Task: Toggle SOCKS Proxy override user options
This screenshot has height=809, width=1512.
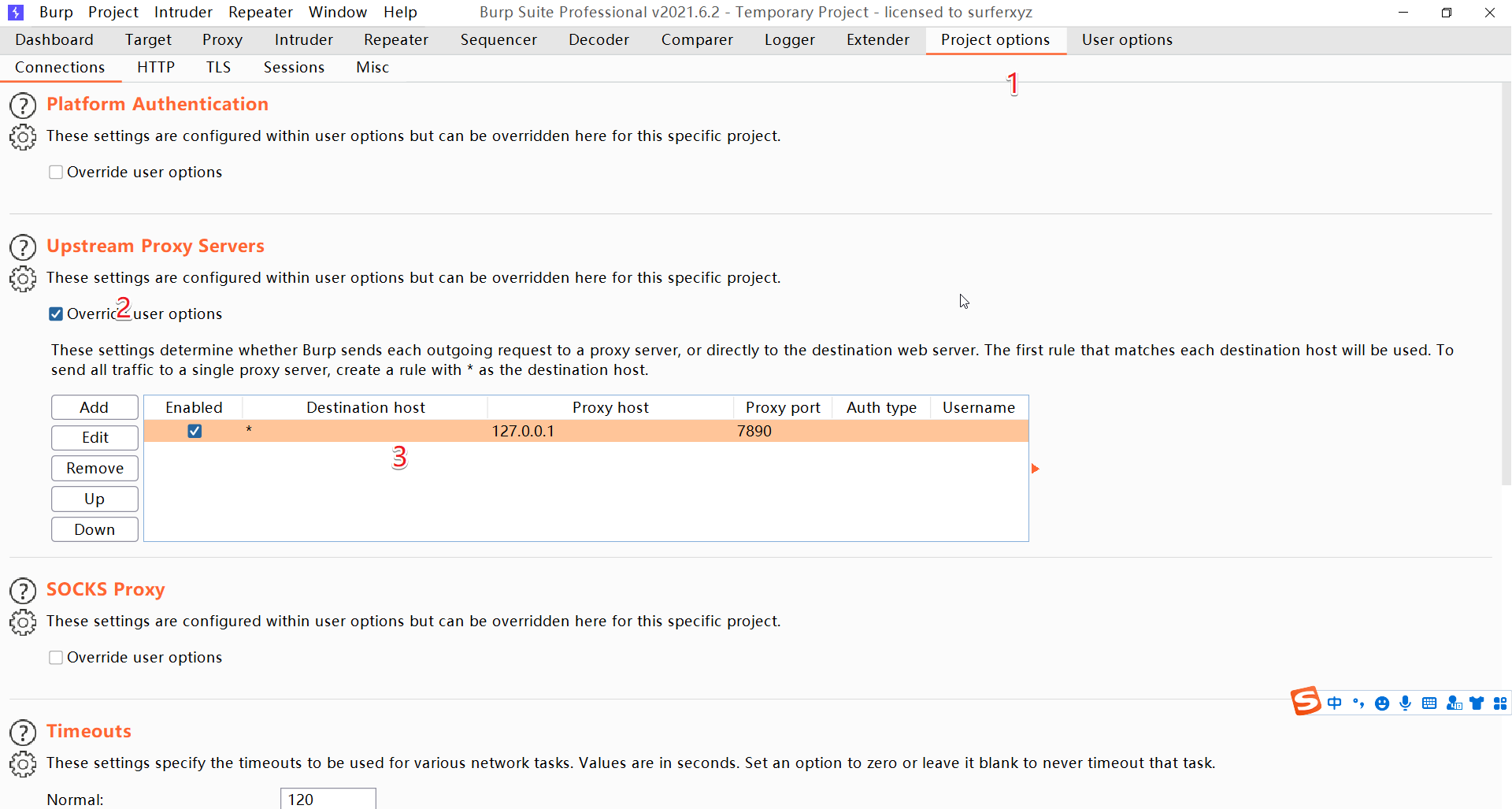Action: 56,658
